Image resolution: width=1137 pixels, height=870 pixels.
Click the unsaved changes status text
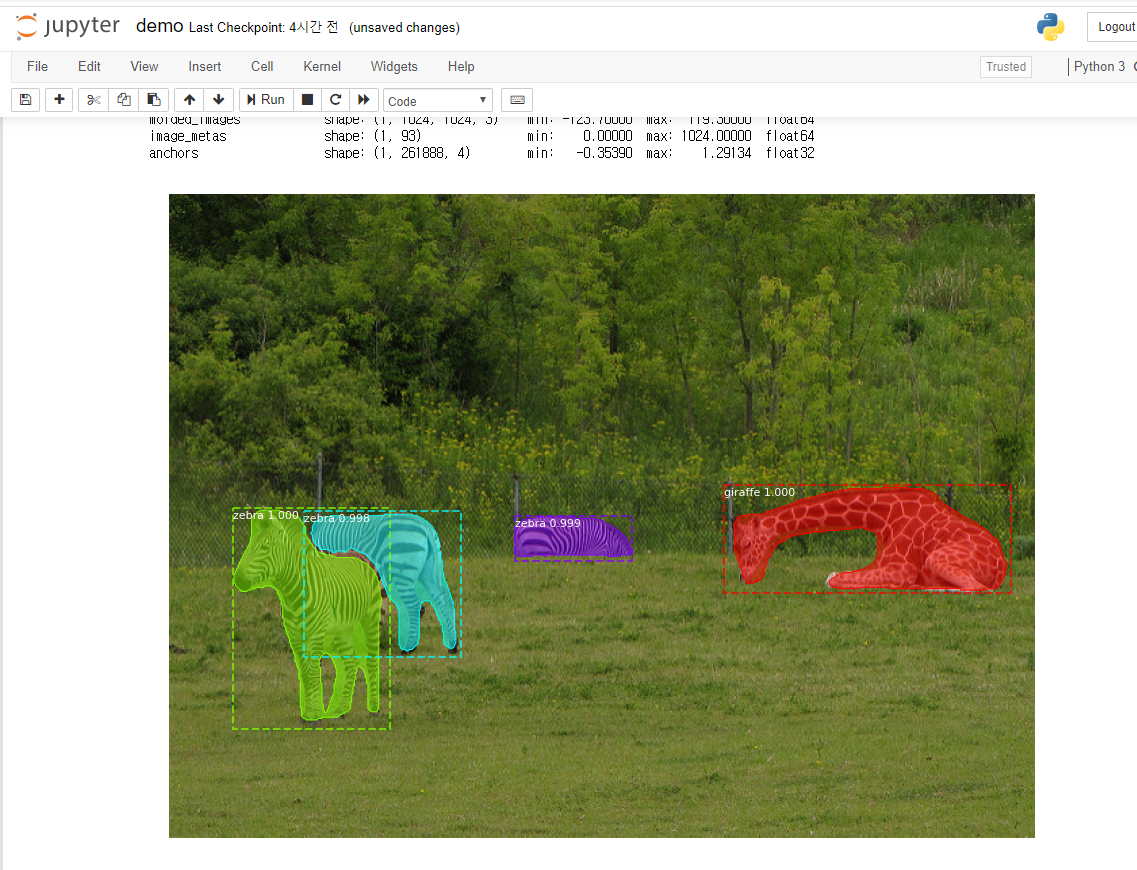coord(404,28)
